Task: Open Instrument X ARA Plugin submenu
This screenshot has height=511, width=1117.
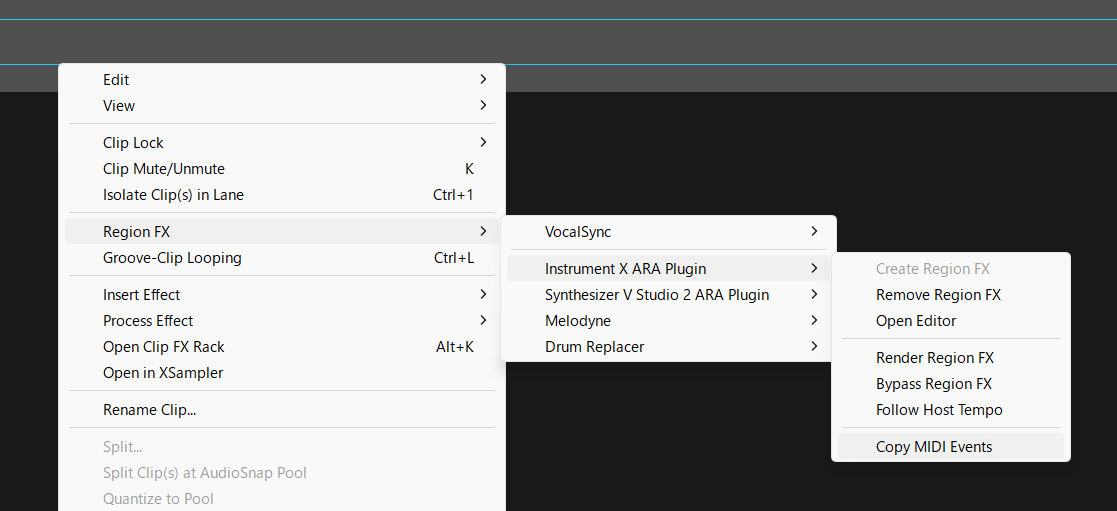Action: point(668,269)
